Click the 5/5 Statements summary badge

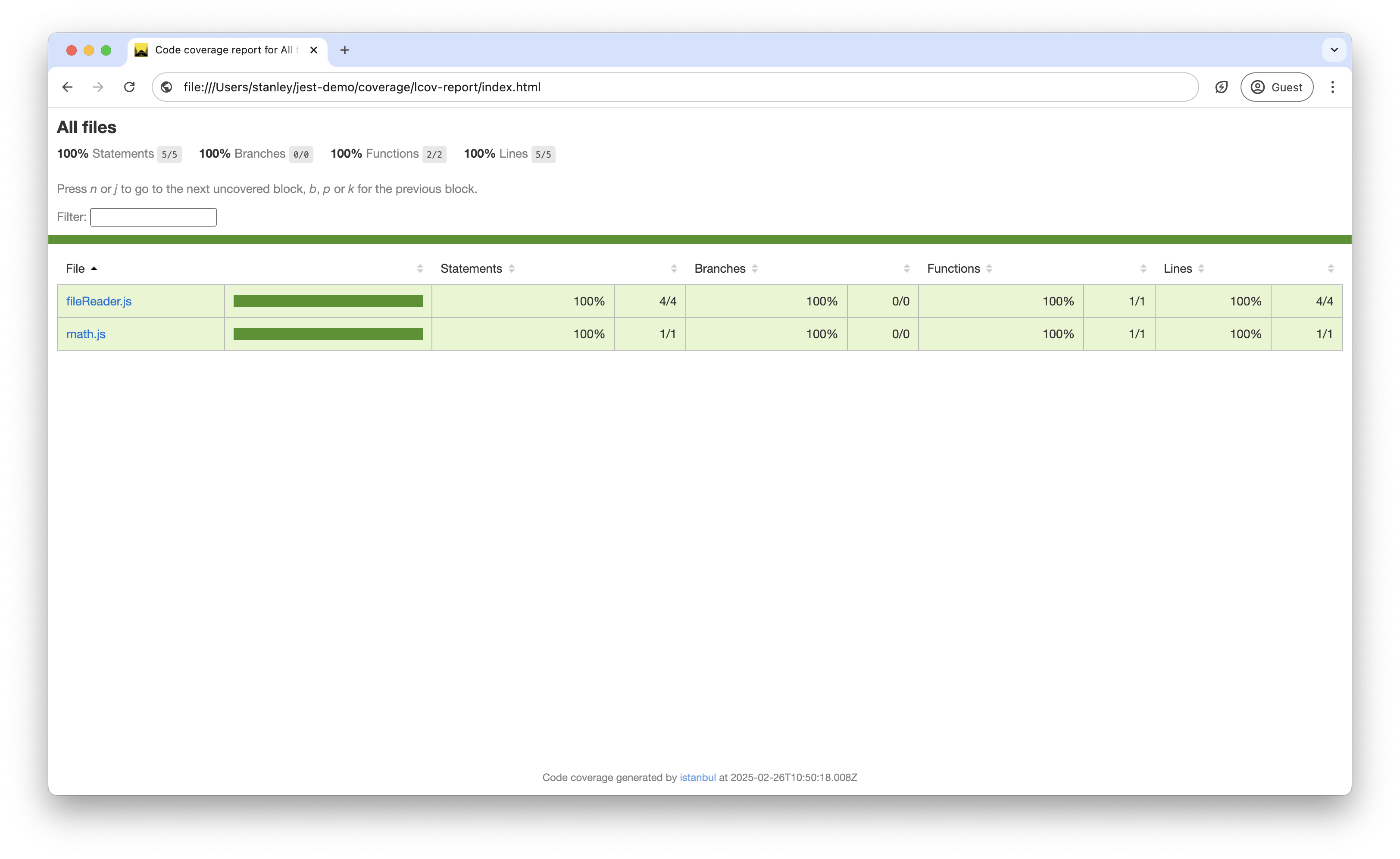pos(169,155)
